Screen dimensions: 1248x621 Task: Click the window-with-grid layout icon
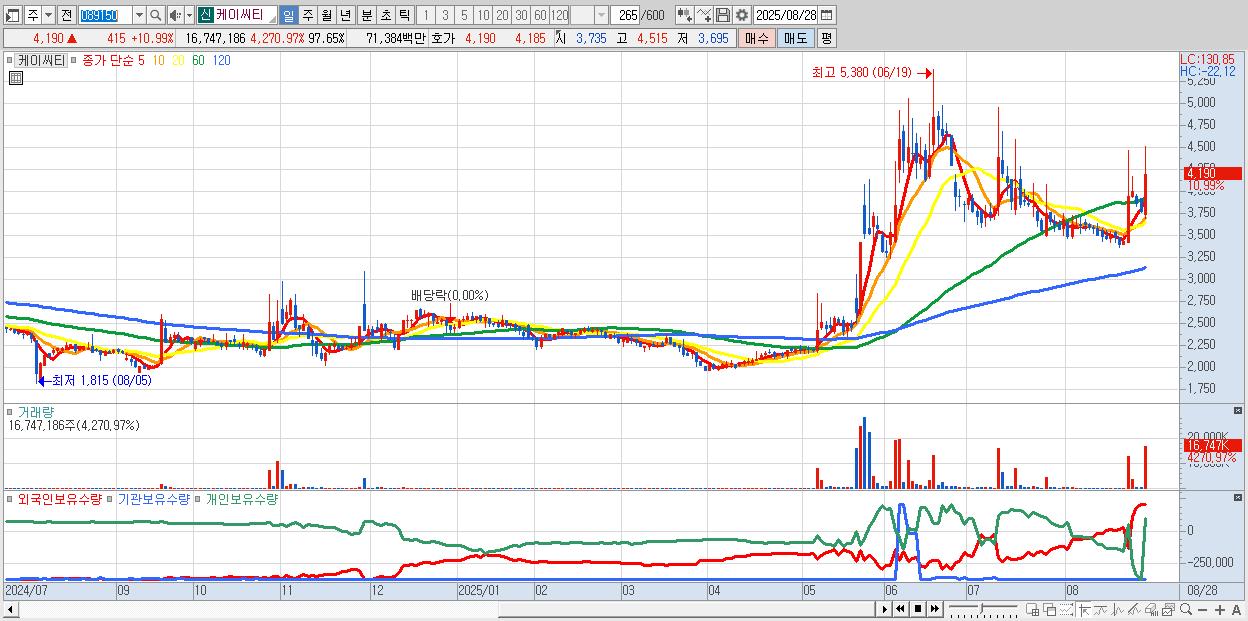tap(1032, 609)
